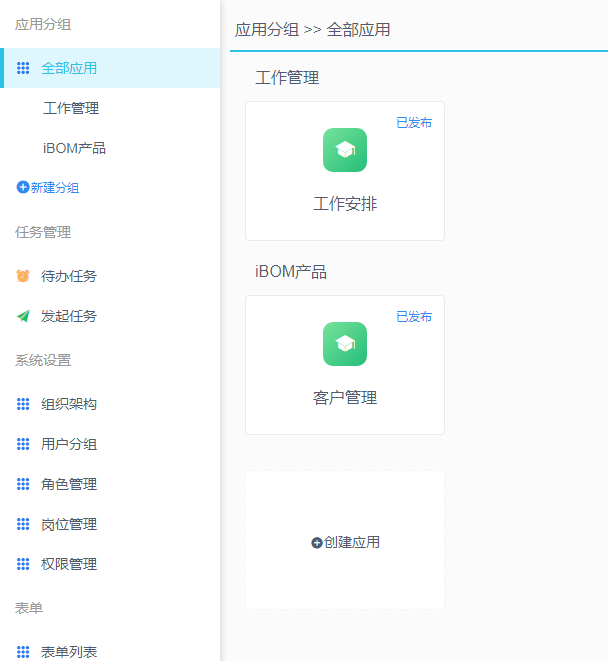
Task: Open 用户分组 settings
Action: coord(69,444)
